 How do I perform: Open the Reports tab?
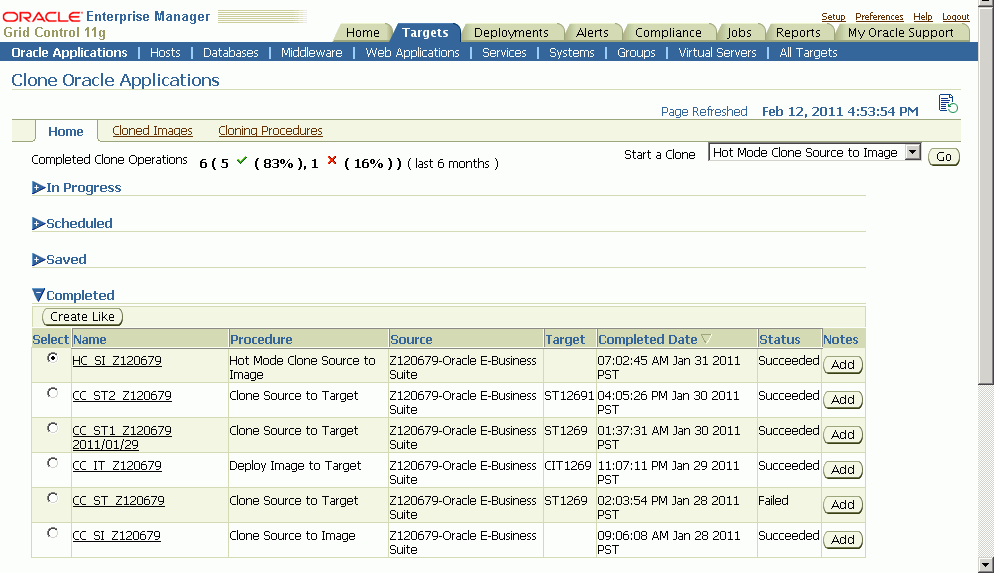pos(798,32)
